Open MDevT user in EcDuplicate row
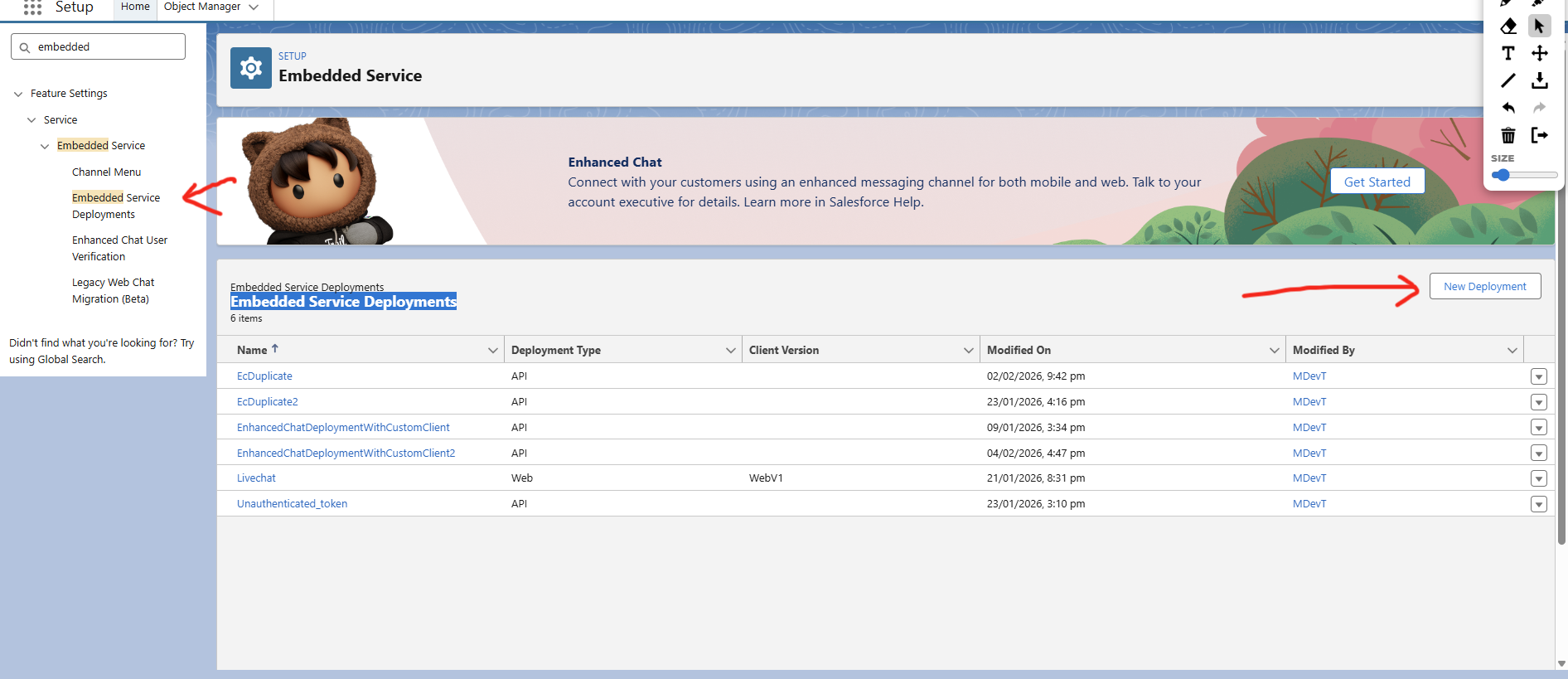Viewport: 1568px width, 679px height. pyautogui.click(x=1309, y=376)
